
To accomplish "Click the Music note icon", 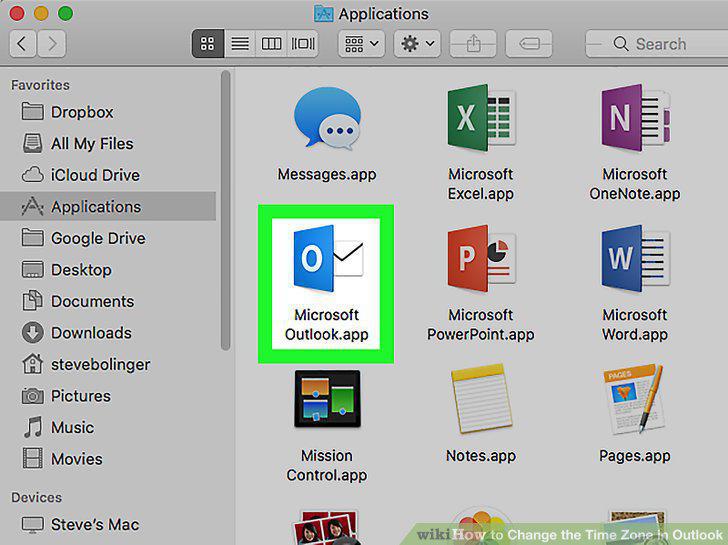I will tap(33, 427).
